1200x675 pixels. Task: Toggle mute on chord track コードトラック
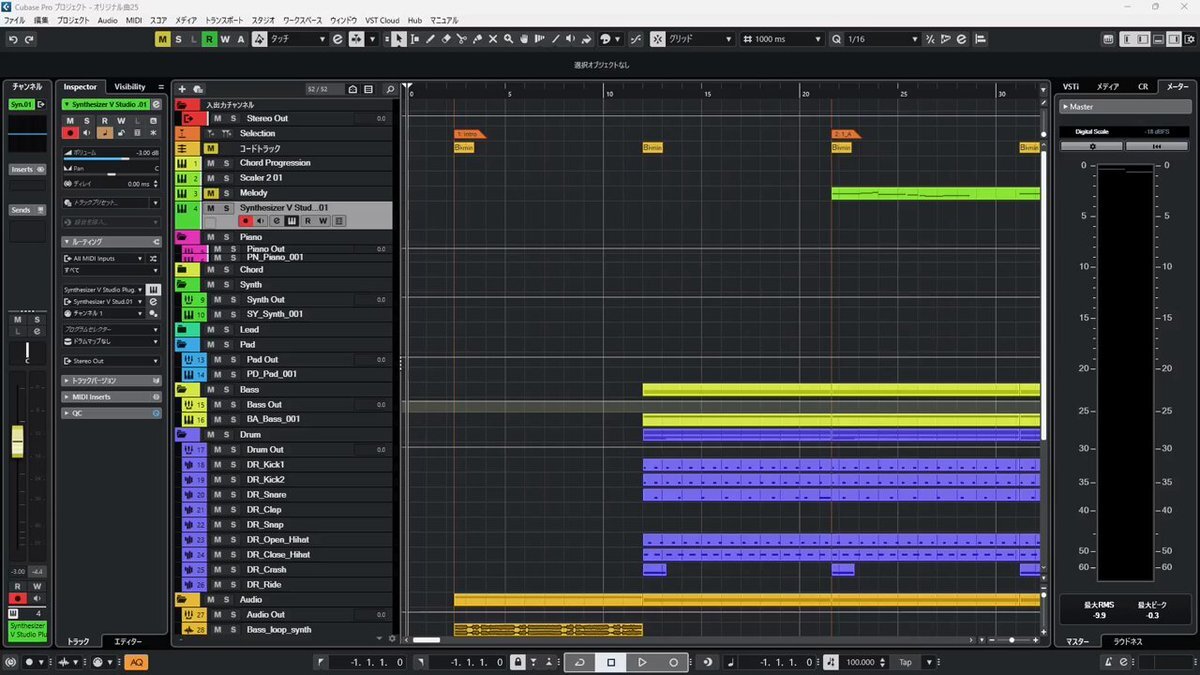pos(211,148)
